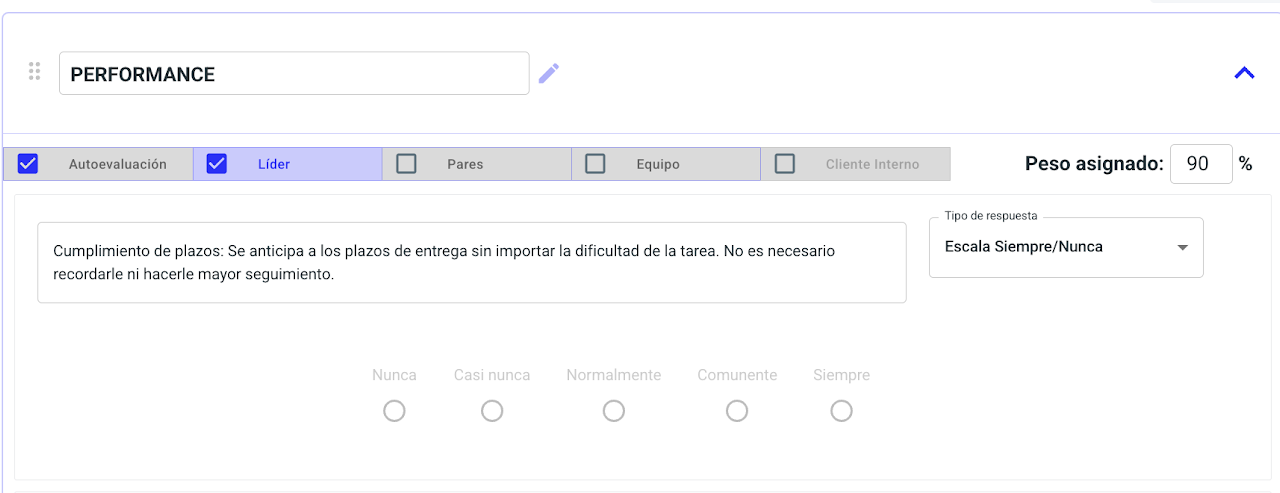Click the Peso asignado percentage field

[1201, 164]
